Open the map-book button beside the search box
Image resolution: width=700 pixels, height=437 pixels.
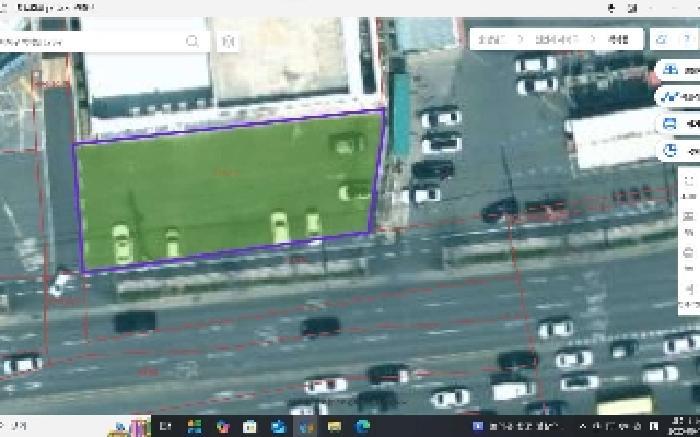(228, 42)
